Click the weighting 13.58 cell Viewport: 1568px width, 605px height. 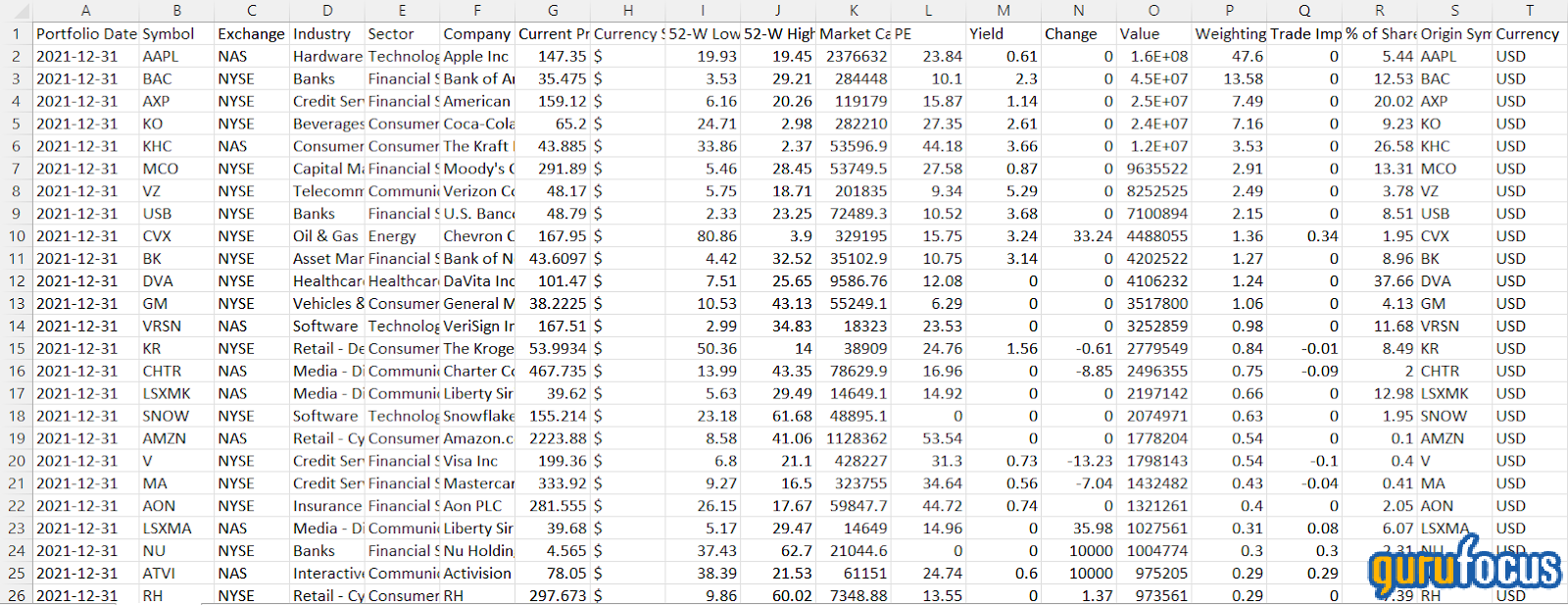click(x=1230, y=79)
